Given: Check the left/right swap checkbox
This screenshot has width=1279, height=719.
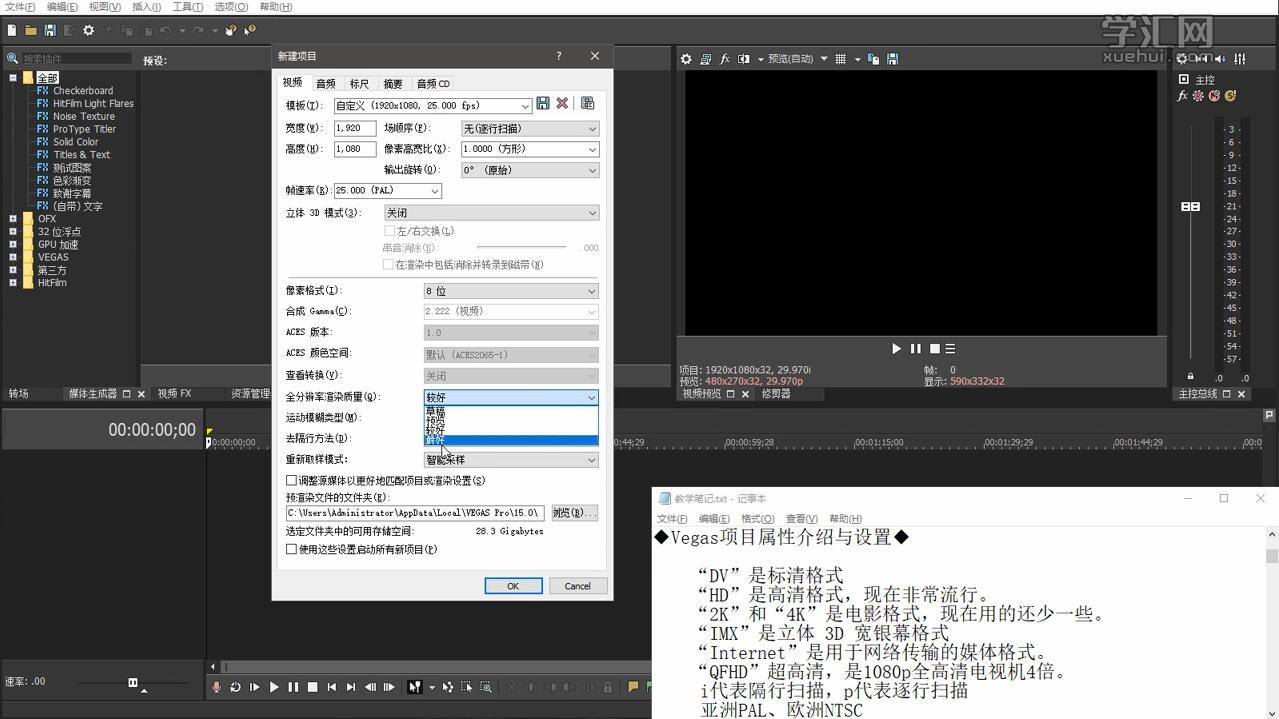Looking at the screenshot, I should pos(388,231).
